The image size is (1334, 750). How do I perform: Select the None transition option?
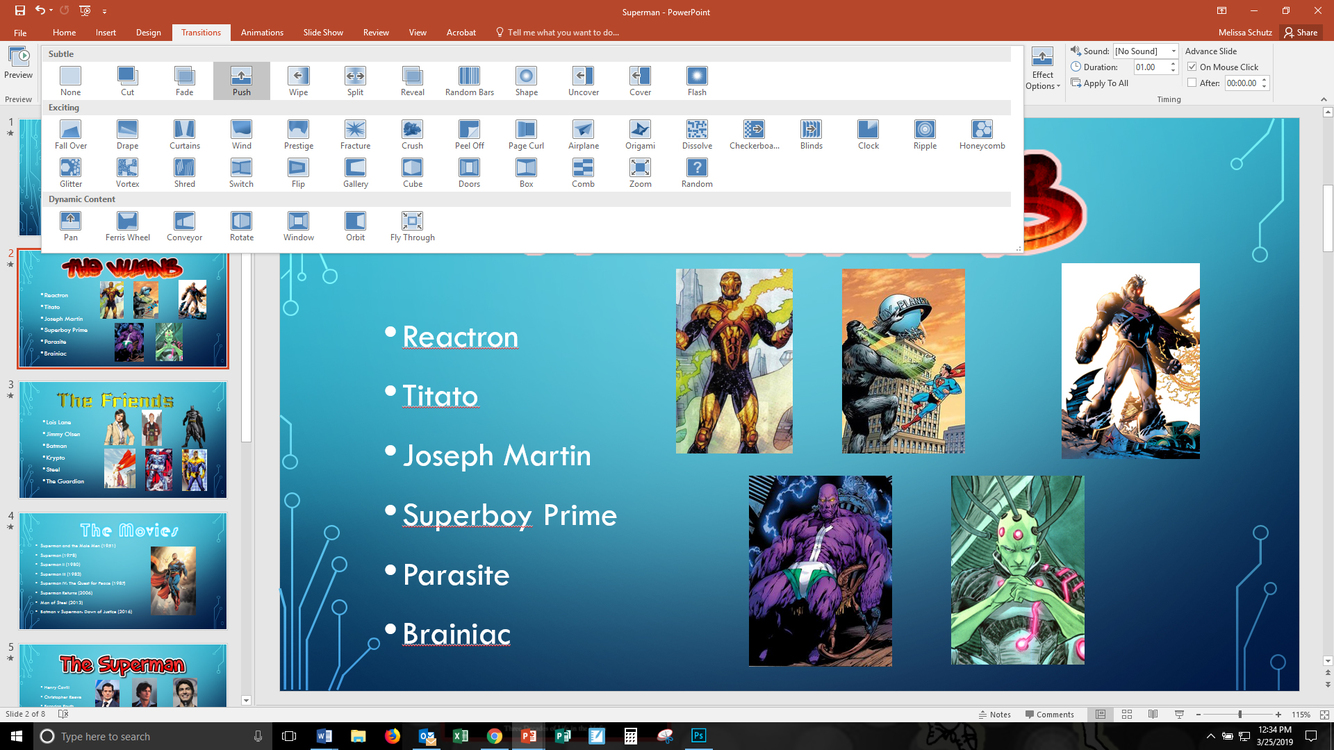coord(70,80)
